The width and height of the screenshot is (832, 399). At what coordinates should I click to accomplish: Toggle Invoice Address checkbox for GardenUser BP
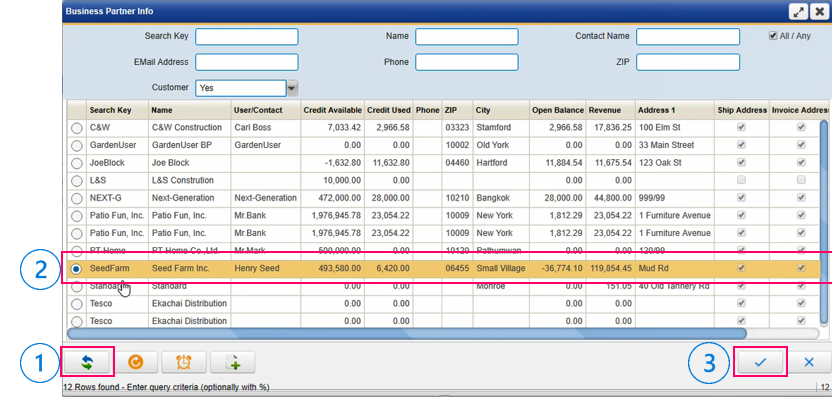[x=801, y=145]
